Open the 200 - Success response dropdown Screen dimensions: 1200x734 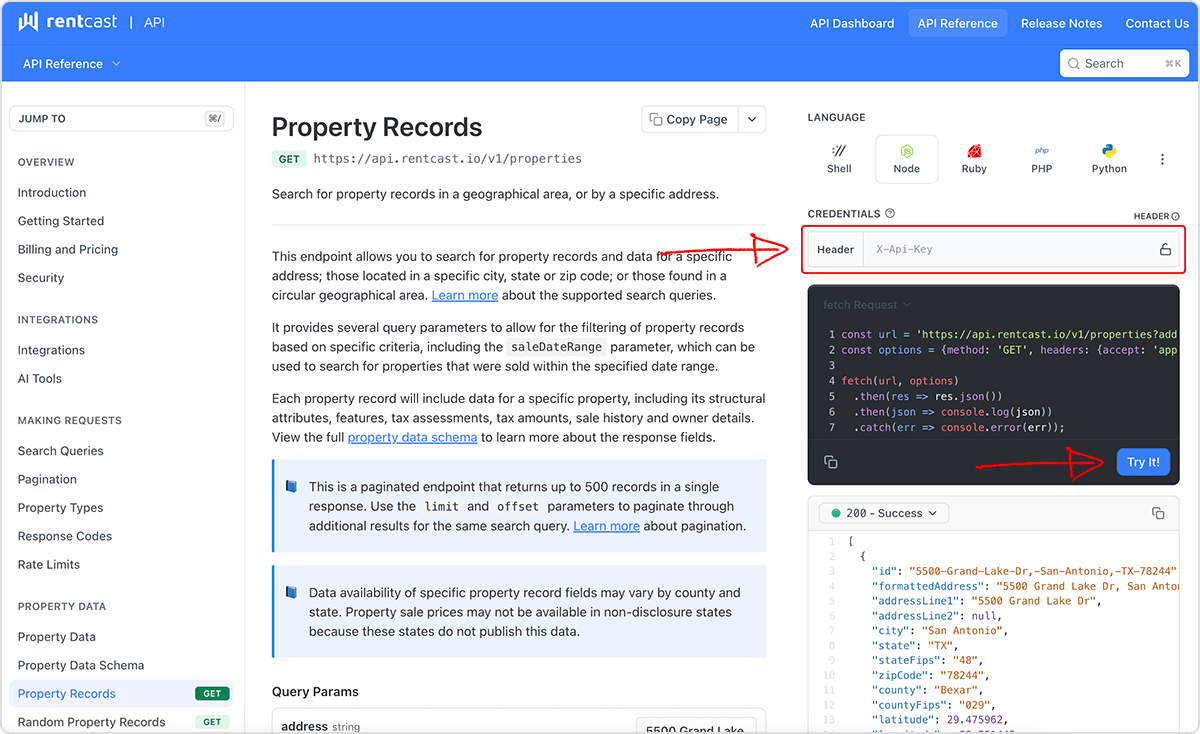[884, 513]
